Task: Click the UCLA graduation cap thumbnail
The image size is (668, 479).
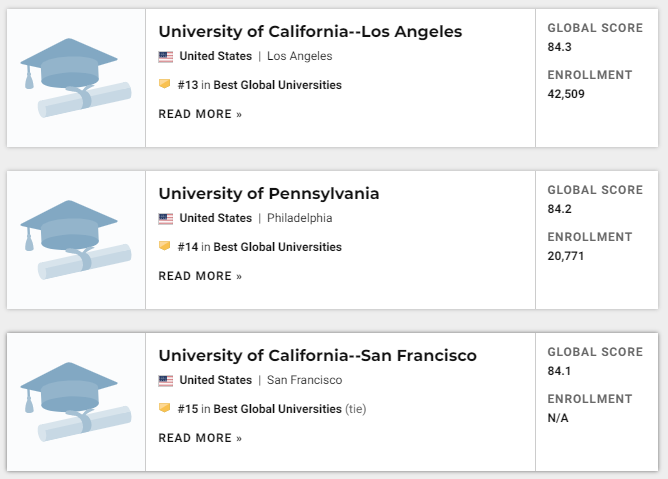Action: [x=76, y=78]
